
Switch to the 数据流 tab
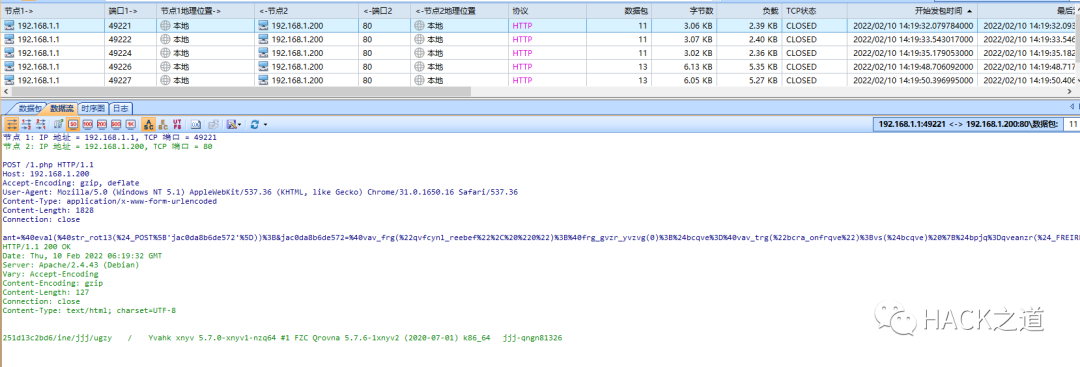[61, 108]
